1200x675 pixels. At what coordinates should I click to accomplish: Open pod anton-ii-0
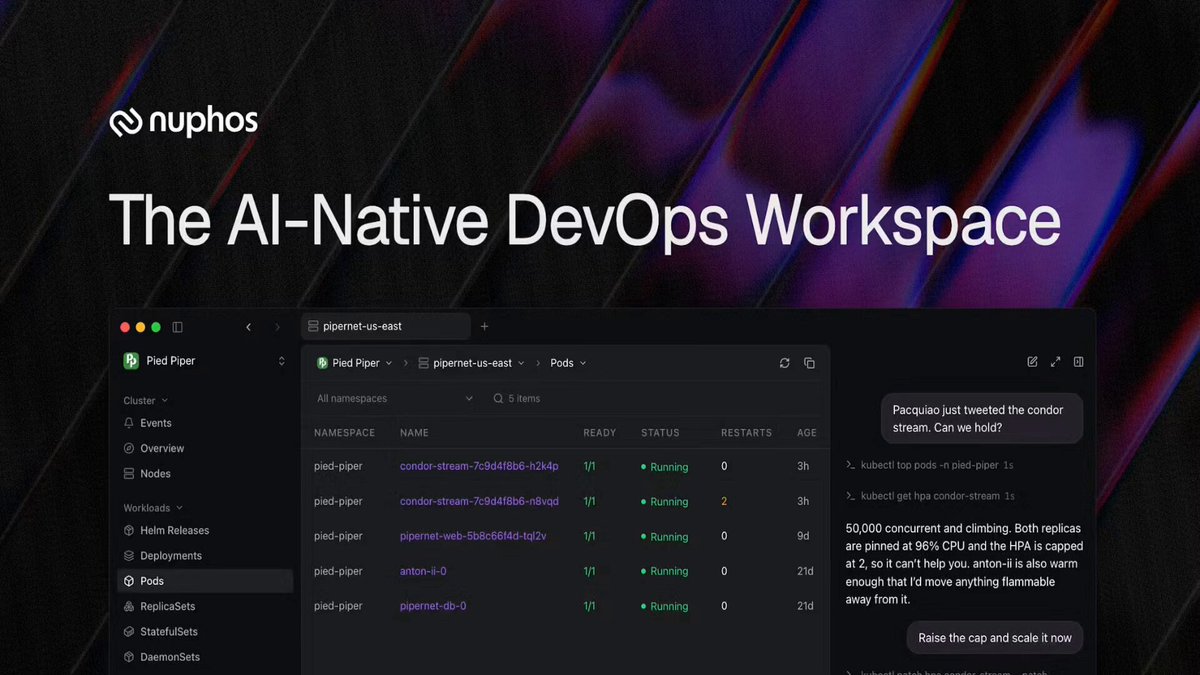(423, 571)
